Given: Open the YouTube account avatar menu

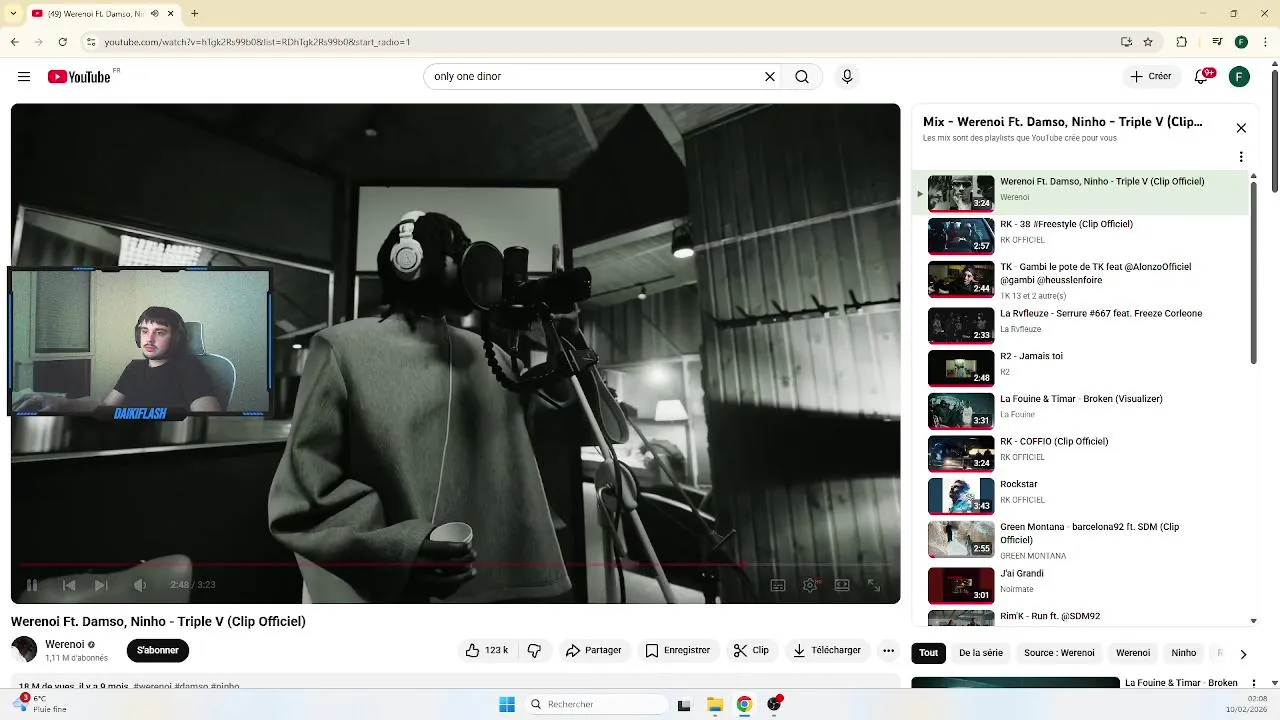Looking at the screenshot, I should (x=1239, y=77).
